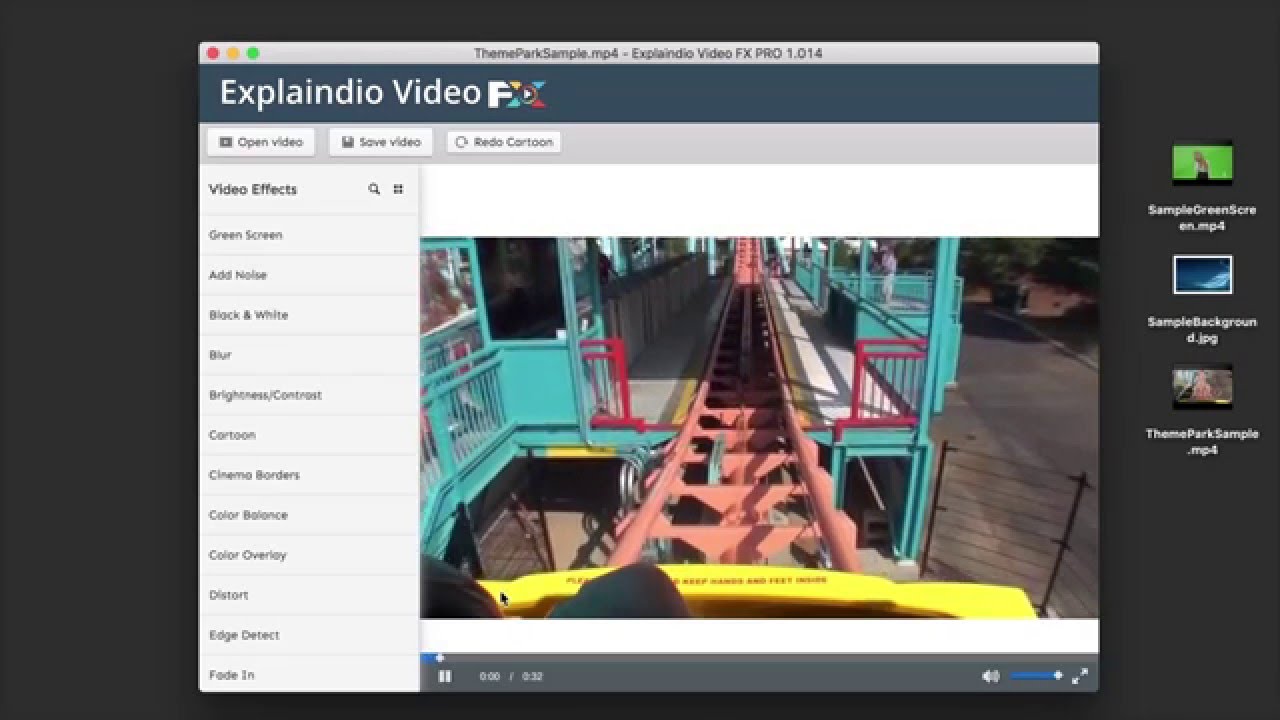Click the Save video button

pos(381,142)
